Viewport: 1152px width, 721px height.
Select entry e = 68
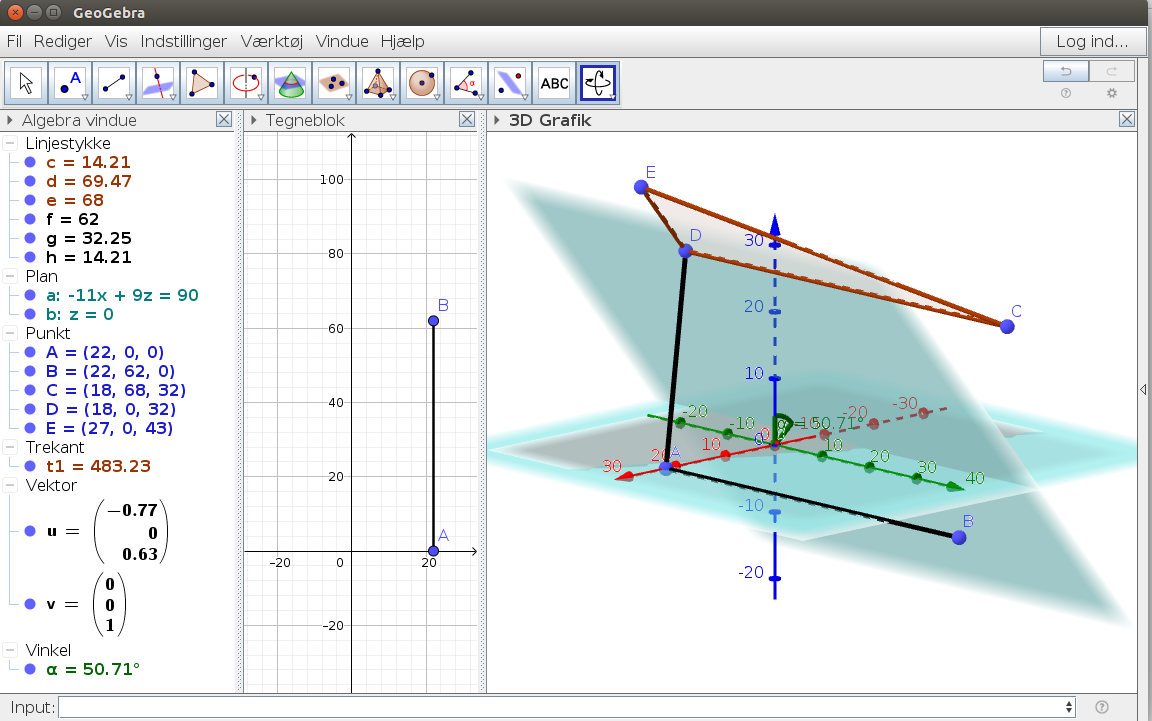(74, 201)
